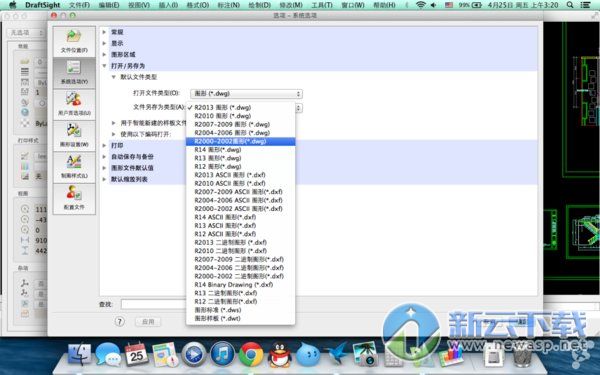Expand the 使用以下编码打开 subsection
The width and height of the screenshot is (600, 375).
tap(114, 134)
